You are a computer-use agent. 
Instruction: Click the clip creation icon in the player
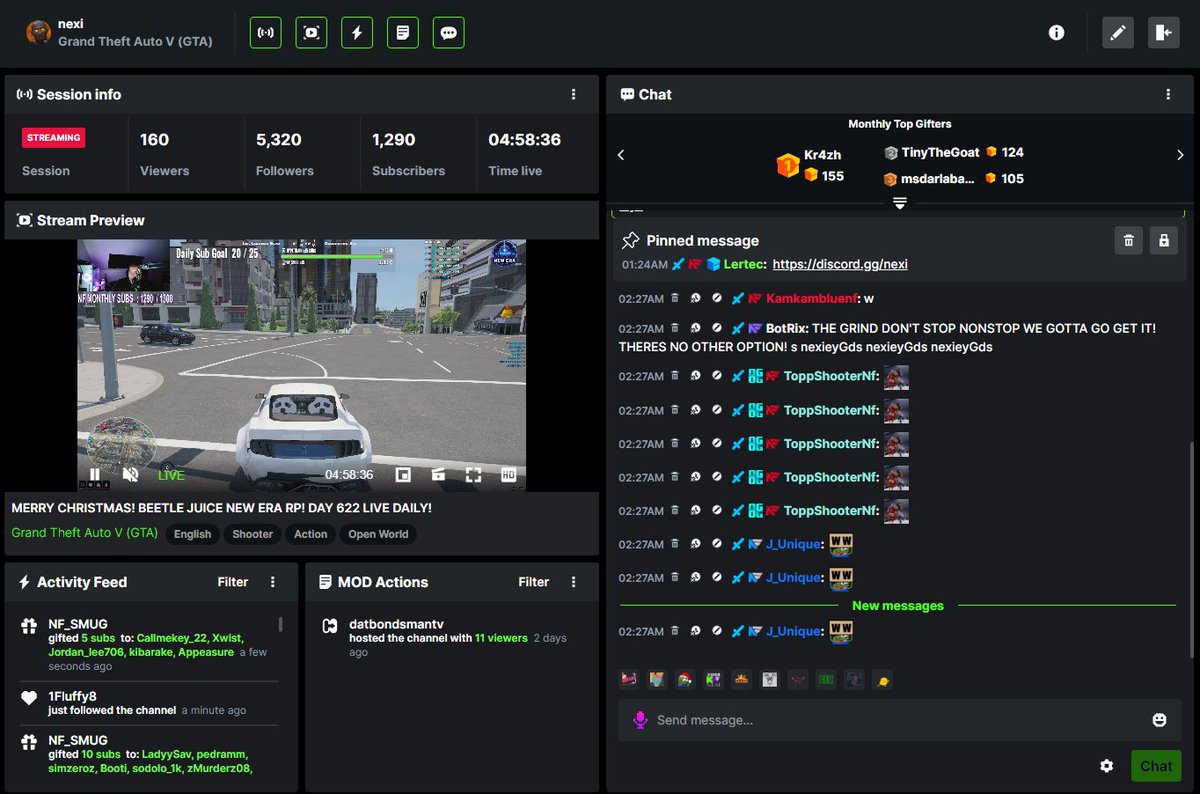point(438,475)
